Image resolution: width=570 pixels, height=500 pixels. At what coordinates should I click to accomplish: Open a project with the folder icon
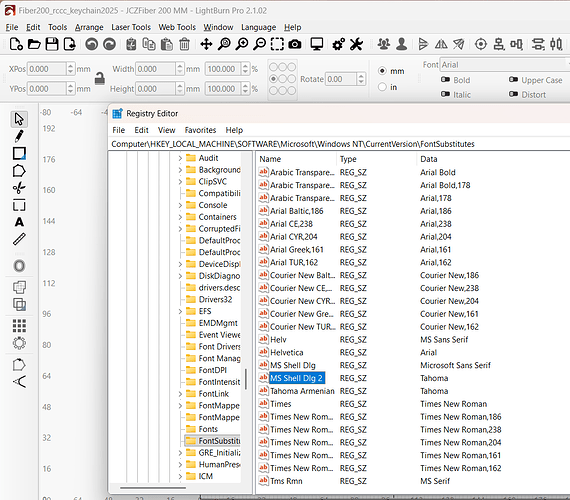(x=34, y=44)
